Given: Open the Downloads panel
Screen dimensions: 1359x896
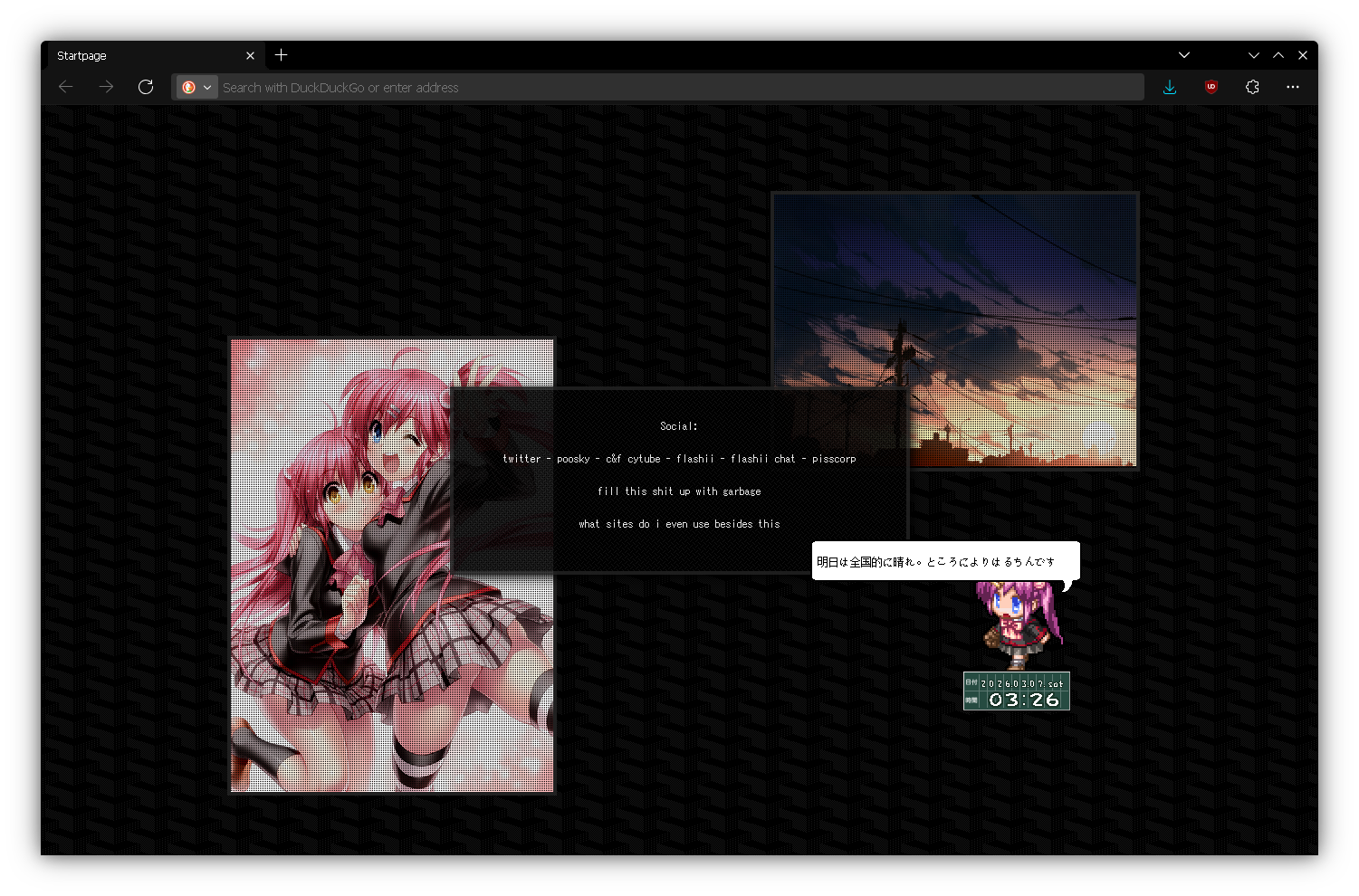Looking at the screenshot, I should point(1170,87).
